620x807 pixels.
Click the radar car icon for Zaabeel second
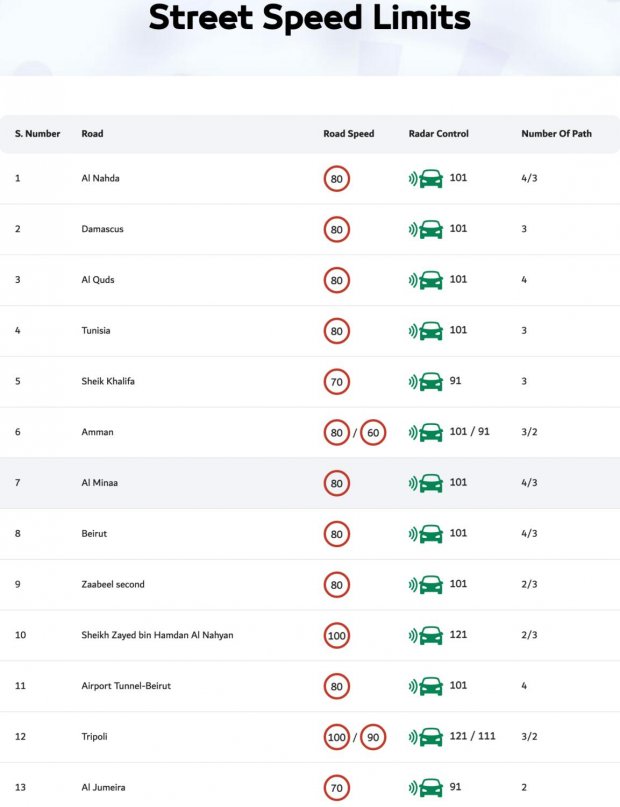[426, 585]
